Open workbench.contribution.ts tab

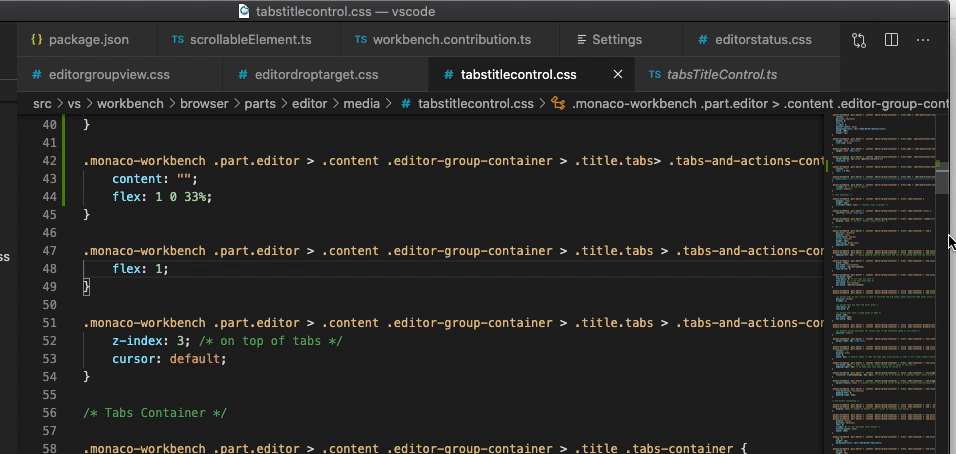[450, 40]
